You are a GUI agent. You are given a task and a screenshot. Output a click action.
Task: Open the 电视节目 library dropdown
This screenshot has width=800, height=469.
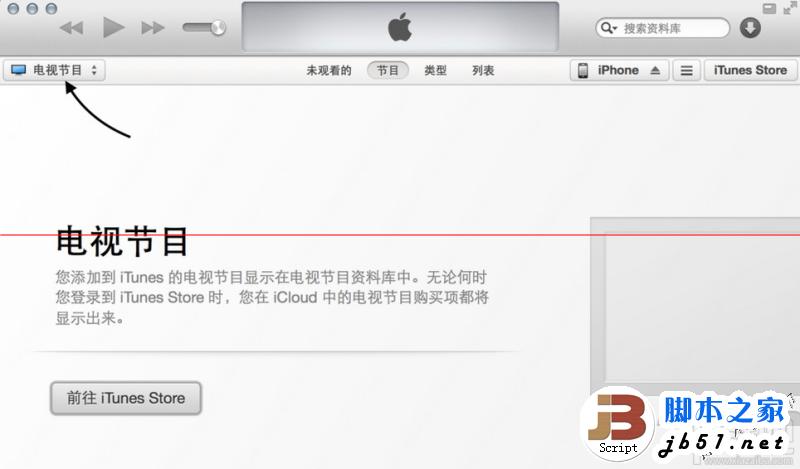[55, 70]
